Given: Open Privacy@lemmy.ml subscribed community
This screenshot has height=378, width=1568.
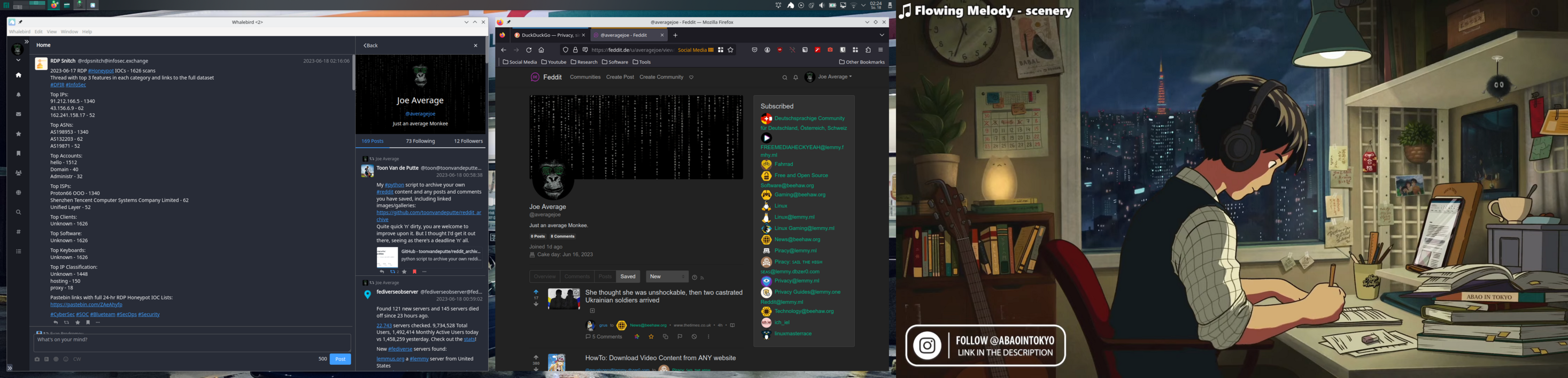Looking at the screenshot, I should click(x=797, y=281).
